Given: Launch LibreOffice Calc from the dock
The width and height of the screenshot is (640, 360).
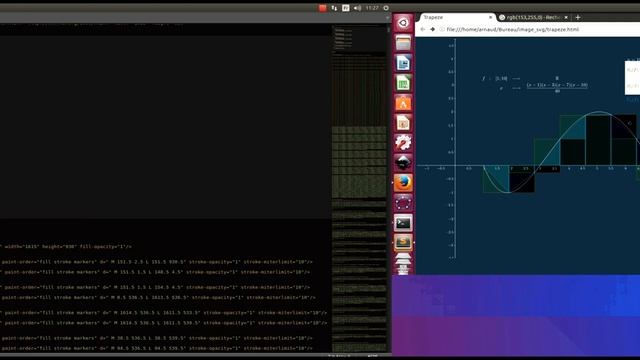Looking at the screenshot, I should point(403,83).
